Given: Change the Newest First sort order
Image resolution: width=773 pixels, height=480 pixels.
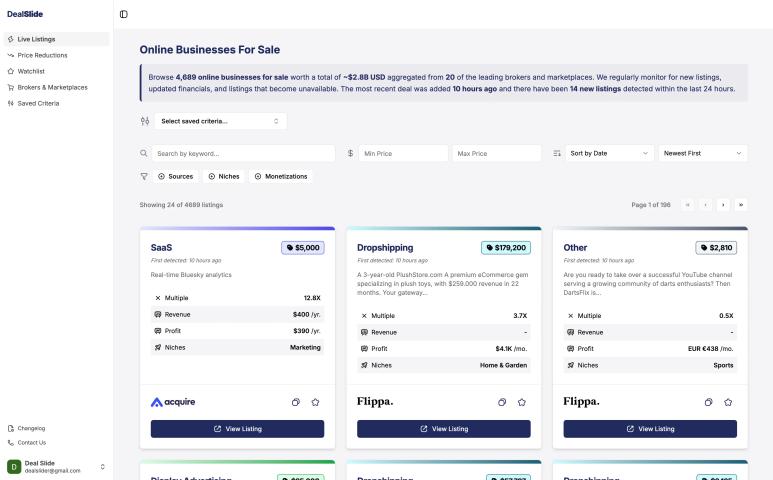Looking at the screenshot, I should click(x=703, y=153).
